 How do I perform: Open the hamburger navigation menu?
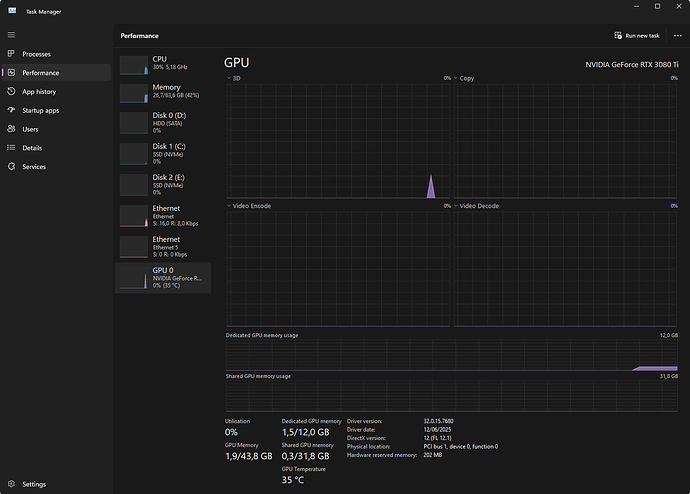click(11, 35)
